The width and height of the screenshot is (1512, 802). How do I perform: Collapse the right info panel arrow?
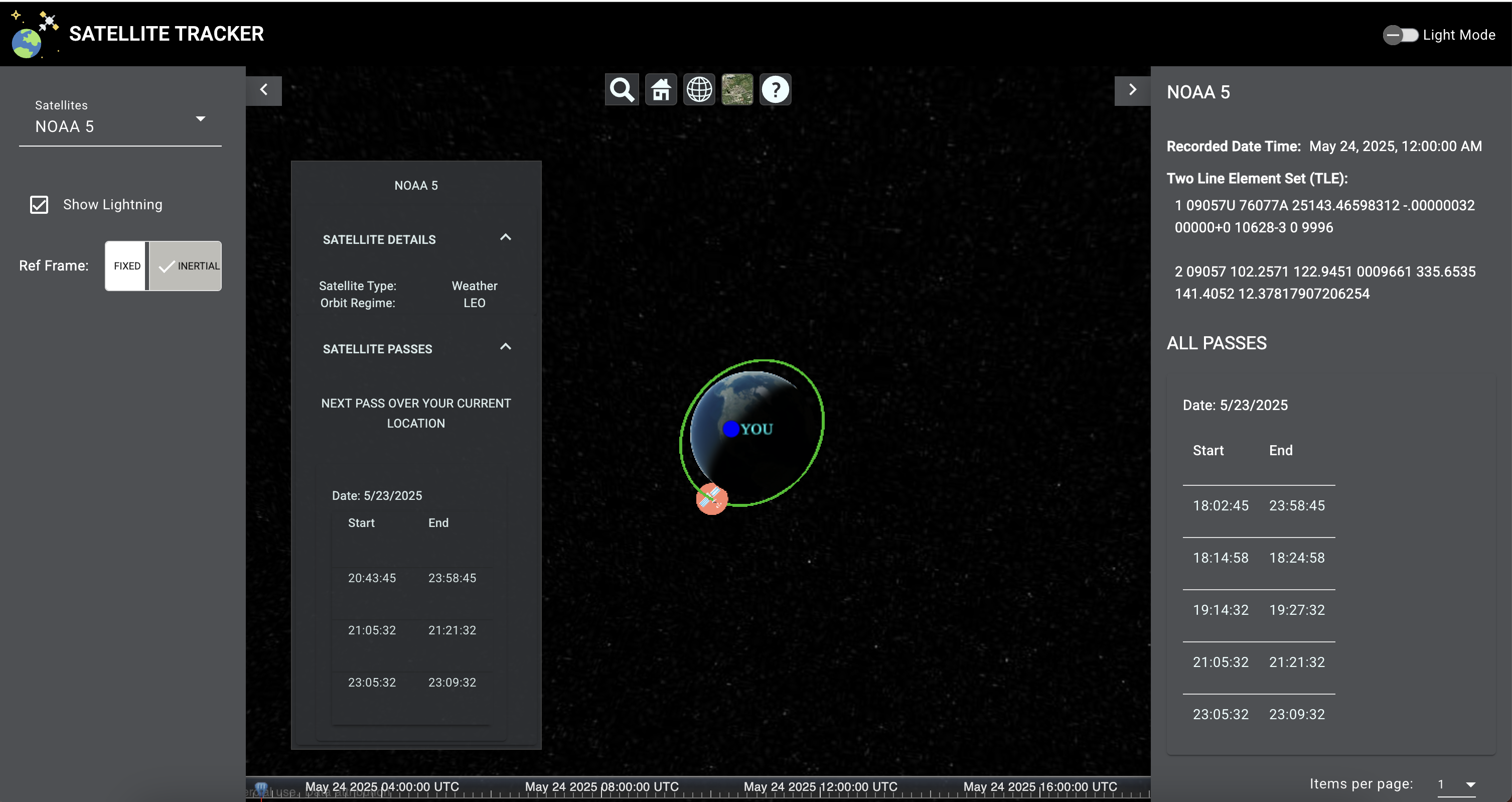coord(1132,90)
